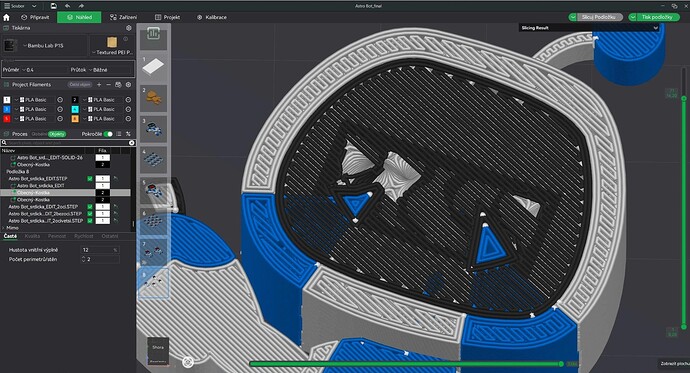Open Tiskárna section settings gear
Viewport: 690px width, 373px height.
(128, 28)
